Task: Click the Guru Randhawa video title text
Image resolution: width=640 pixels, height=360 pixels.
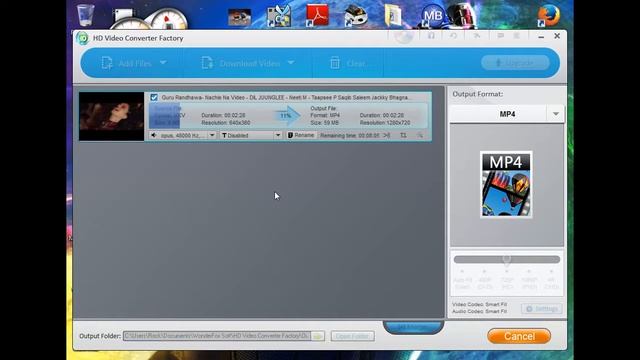Action: (x=286, y=98)
